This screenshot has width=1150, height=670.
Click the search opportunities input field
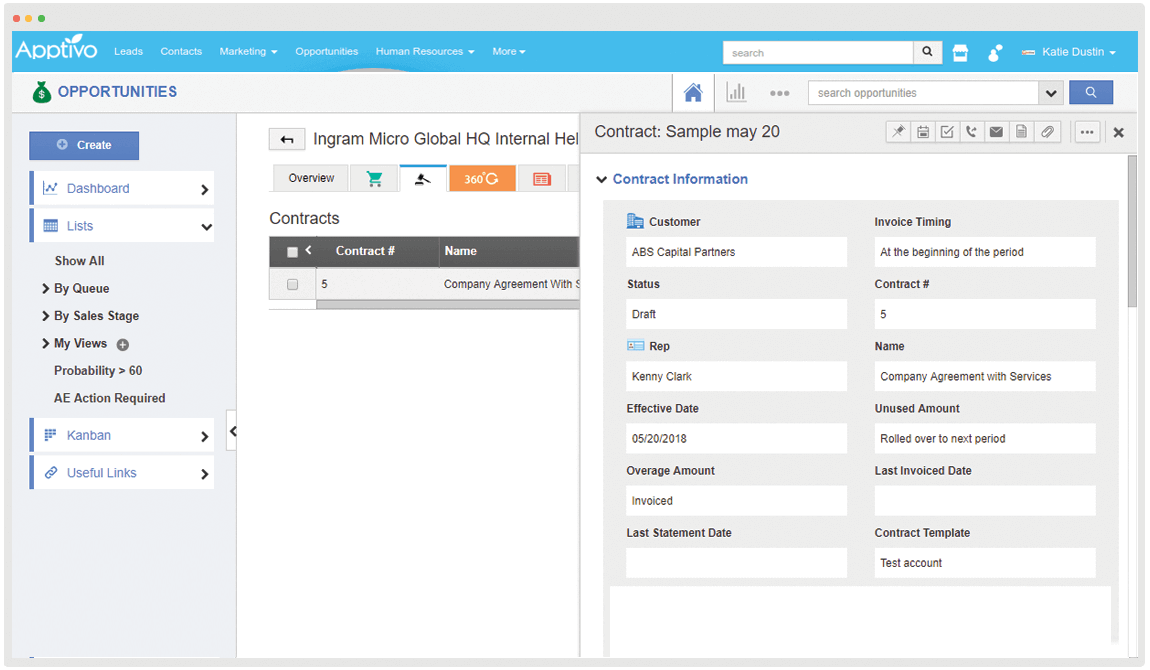(x=922, y=93)
